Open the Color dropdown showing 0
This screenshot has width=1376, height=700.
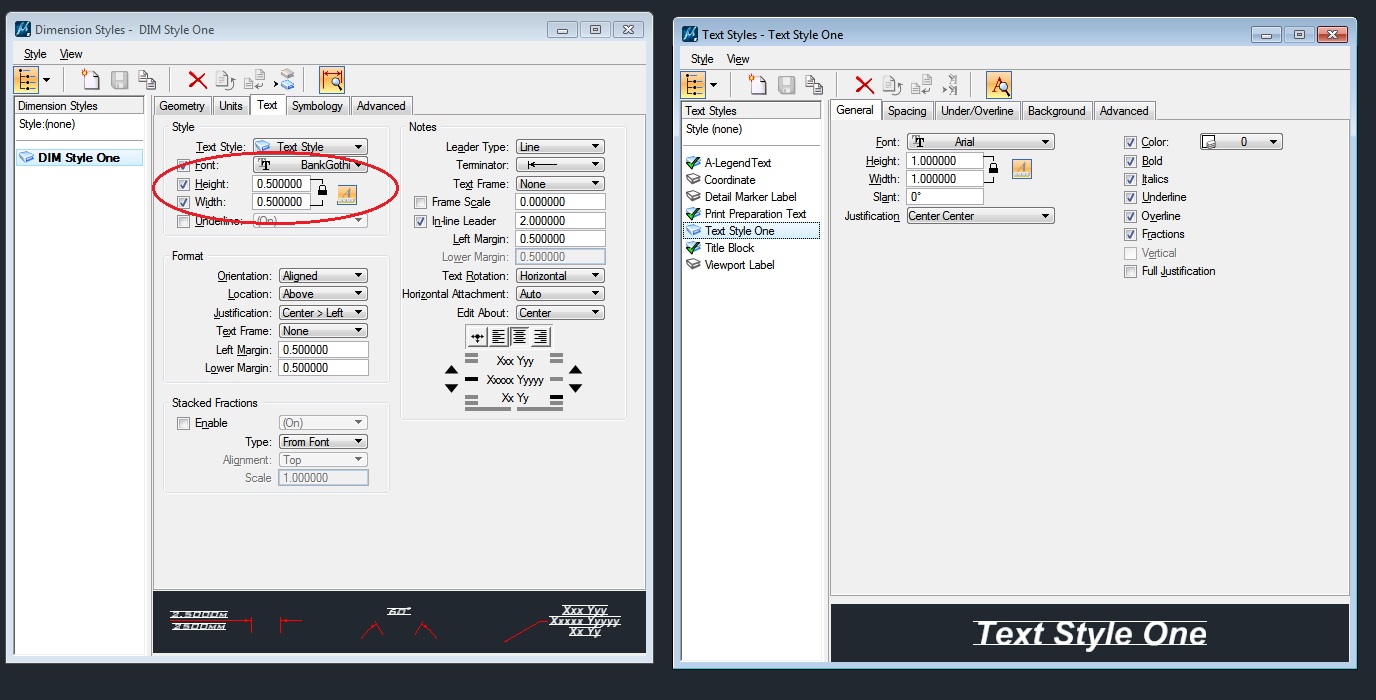(1241, 142)
